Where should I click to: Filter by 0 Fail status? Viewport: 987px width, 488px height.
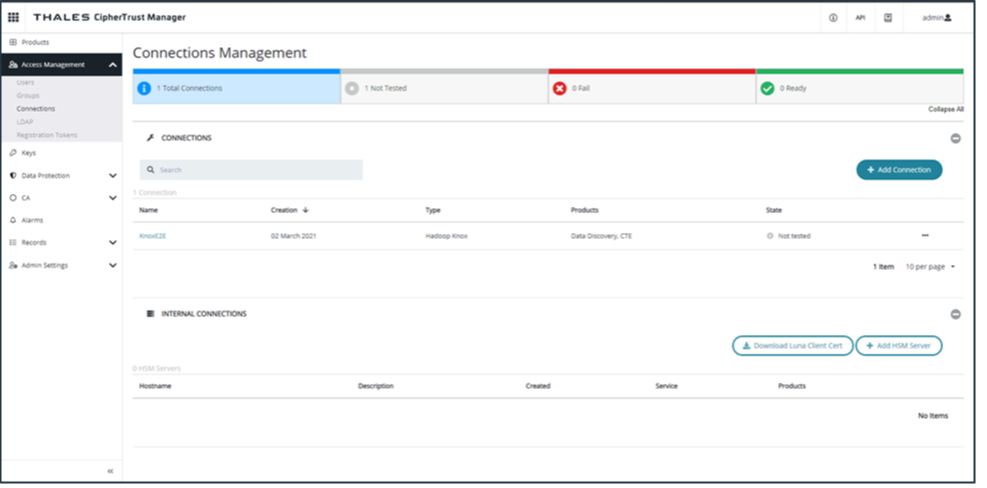click(x=651, y=88)
